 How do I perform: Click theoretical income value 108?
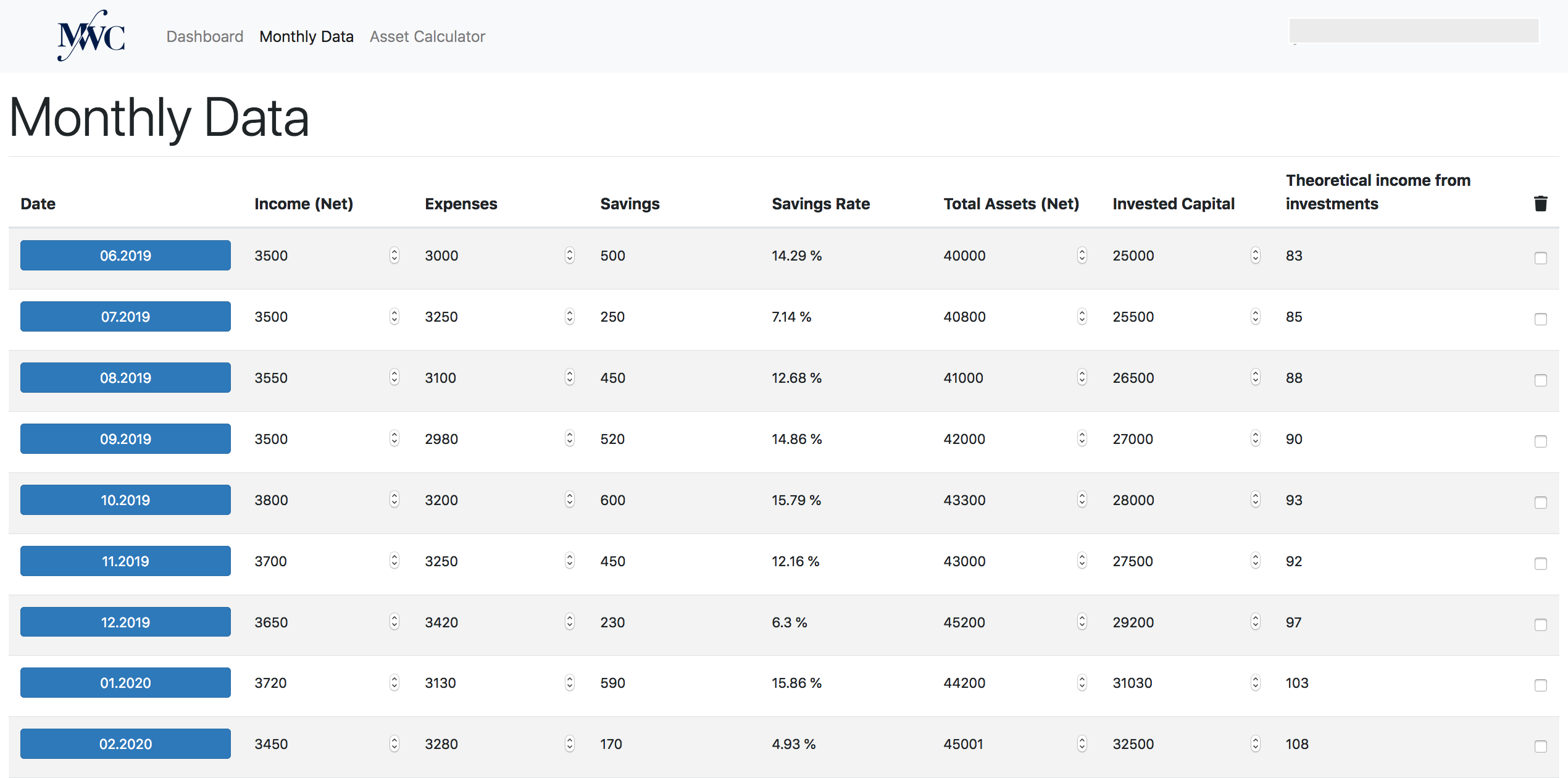click(x=1297, y=744)
